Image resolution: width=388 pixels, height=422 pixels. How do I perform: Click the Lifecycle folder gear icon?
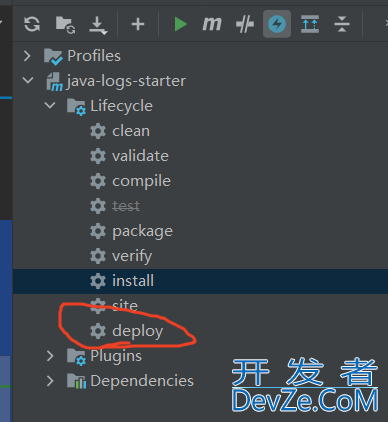(x=76, y=107)
